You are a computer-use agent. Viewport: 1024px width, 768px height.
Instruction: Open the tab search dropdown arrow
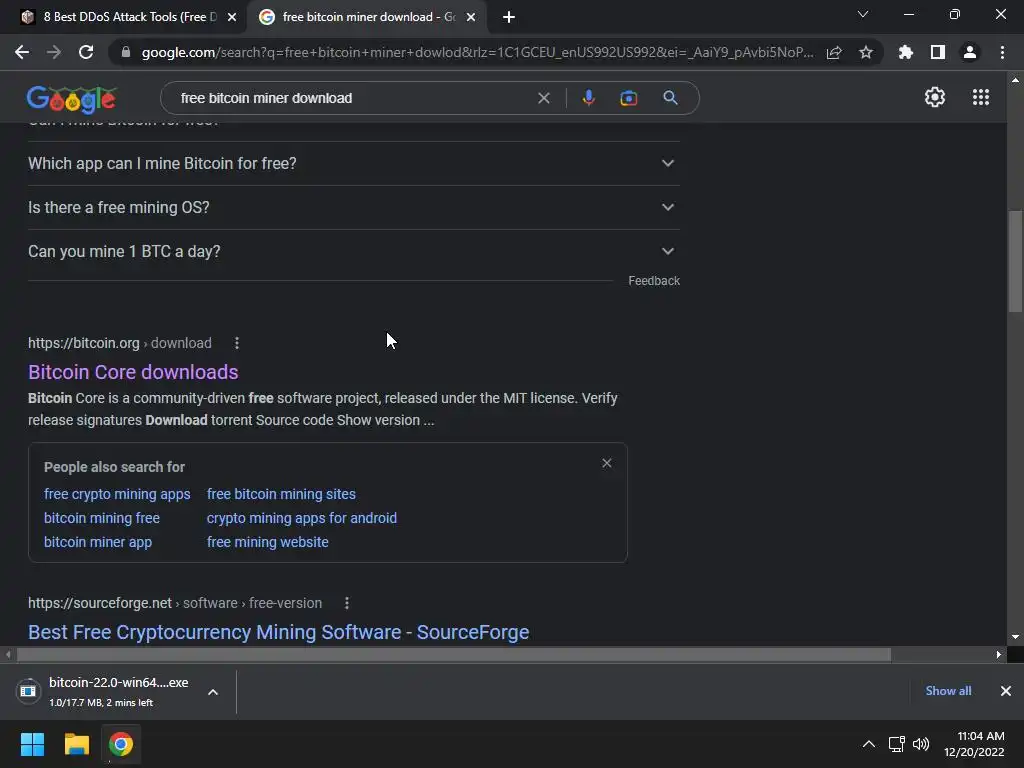[x=863, y=14]
